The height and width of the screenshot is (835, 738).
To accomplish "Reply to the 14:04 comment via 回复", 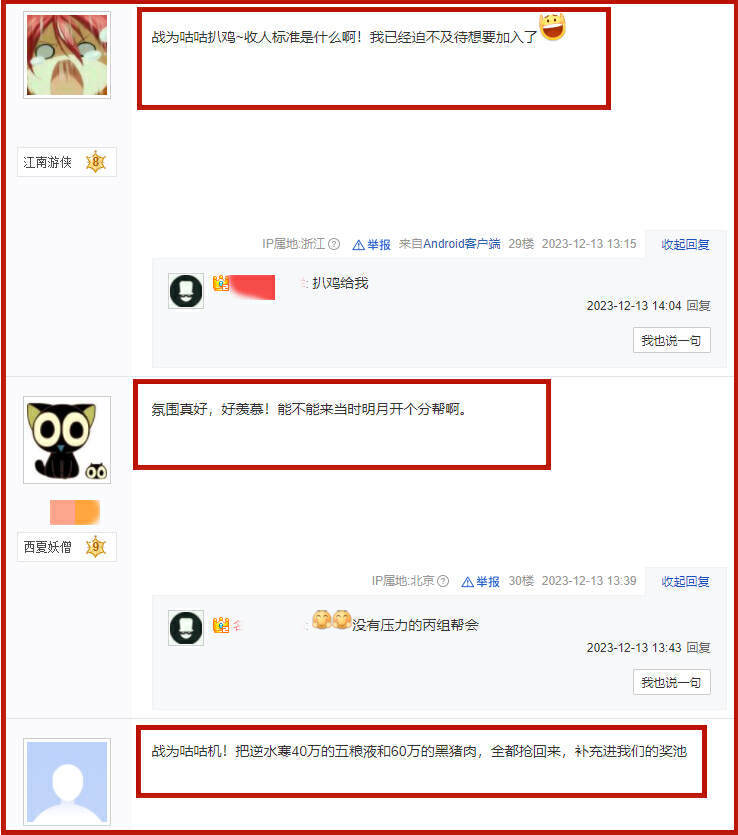I will tap(698, 305).
